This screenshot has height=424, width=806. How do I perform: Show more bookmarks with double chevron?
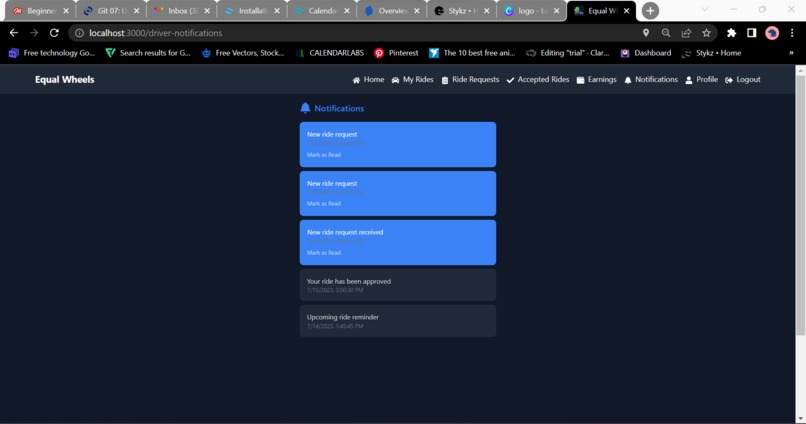[x=791, y=53]
